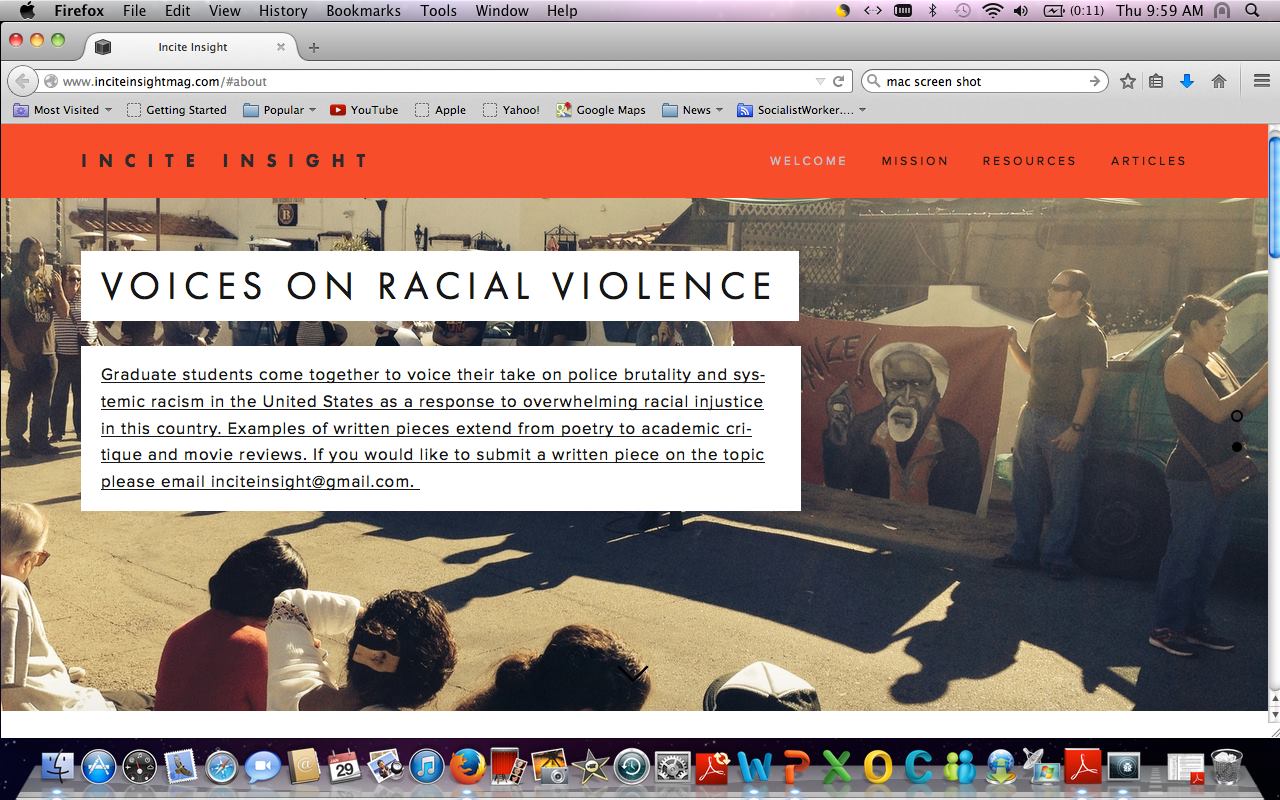The image size is (1280, 800).
Task: Go to the MISSION page link
Action: 915,161
